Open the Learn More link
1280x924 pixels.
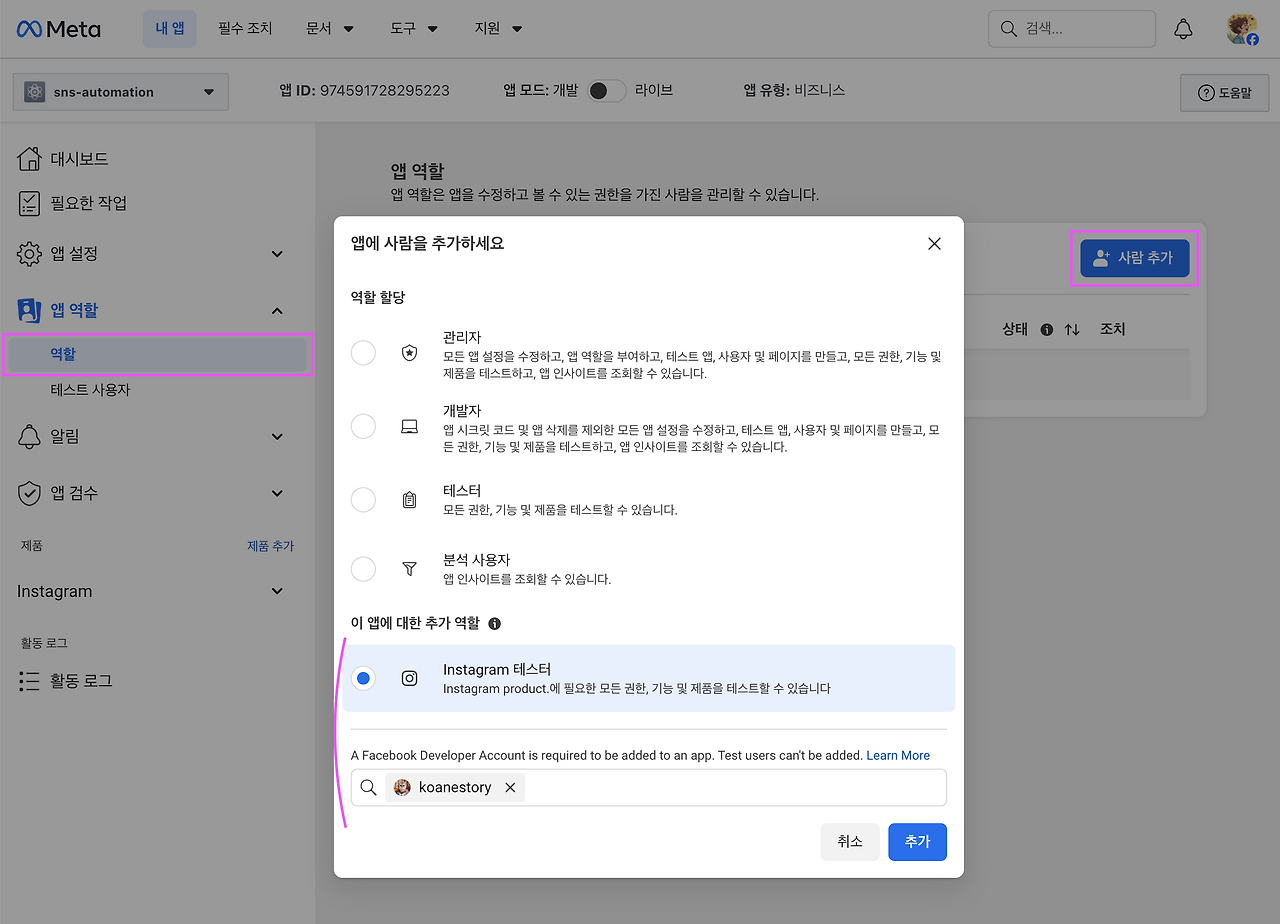(x=898, y=756)
